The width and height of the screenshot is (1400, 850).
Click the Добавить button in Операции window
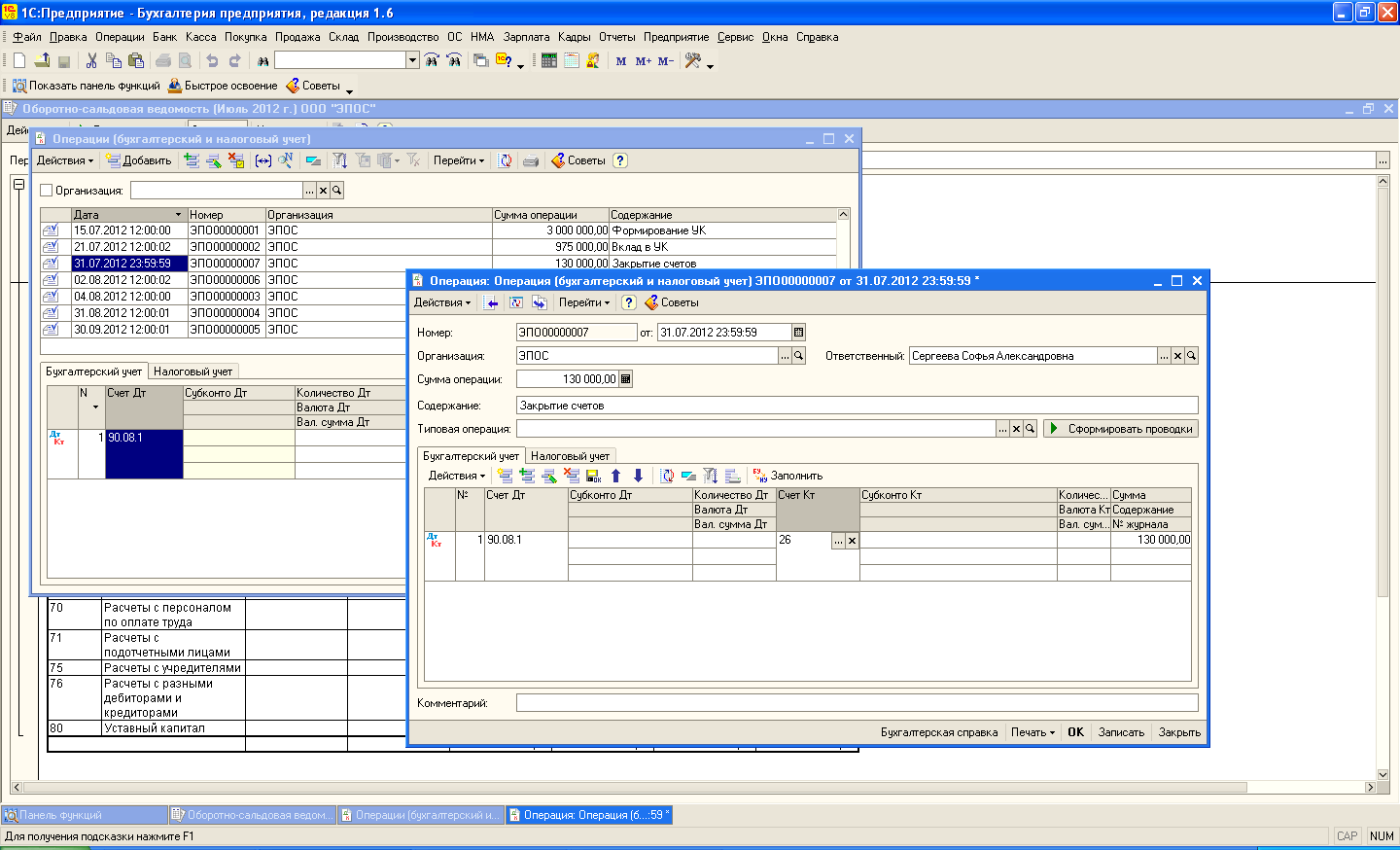[138, 160]
